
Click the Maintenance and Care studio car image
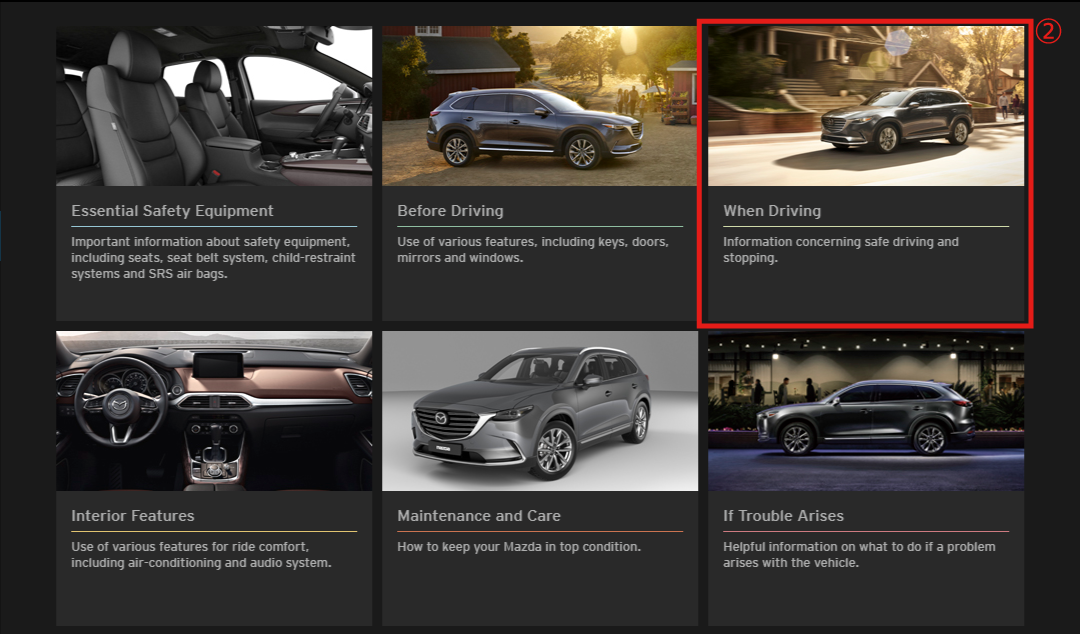click(540, 411)
